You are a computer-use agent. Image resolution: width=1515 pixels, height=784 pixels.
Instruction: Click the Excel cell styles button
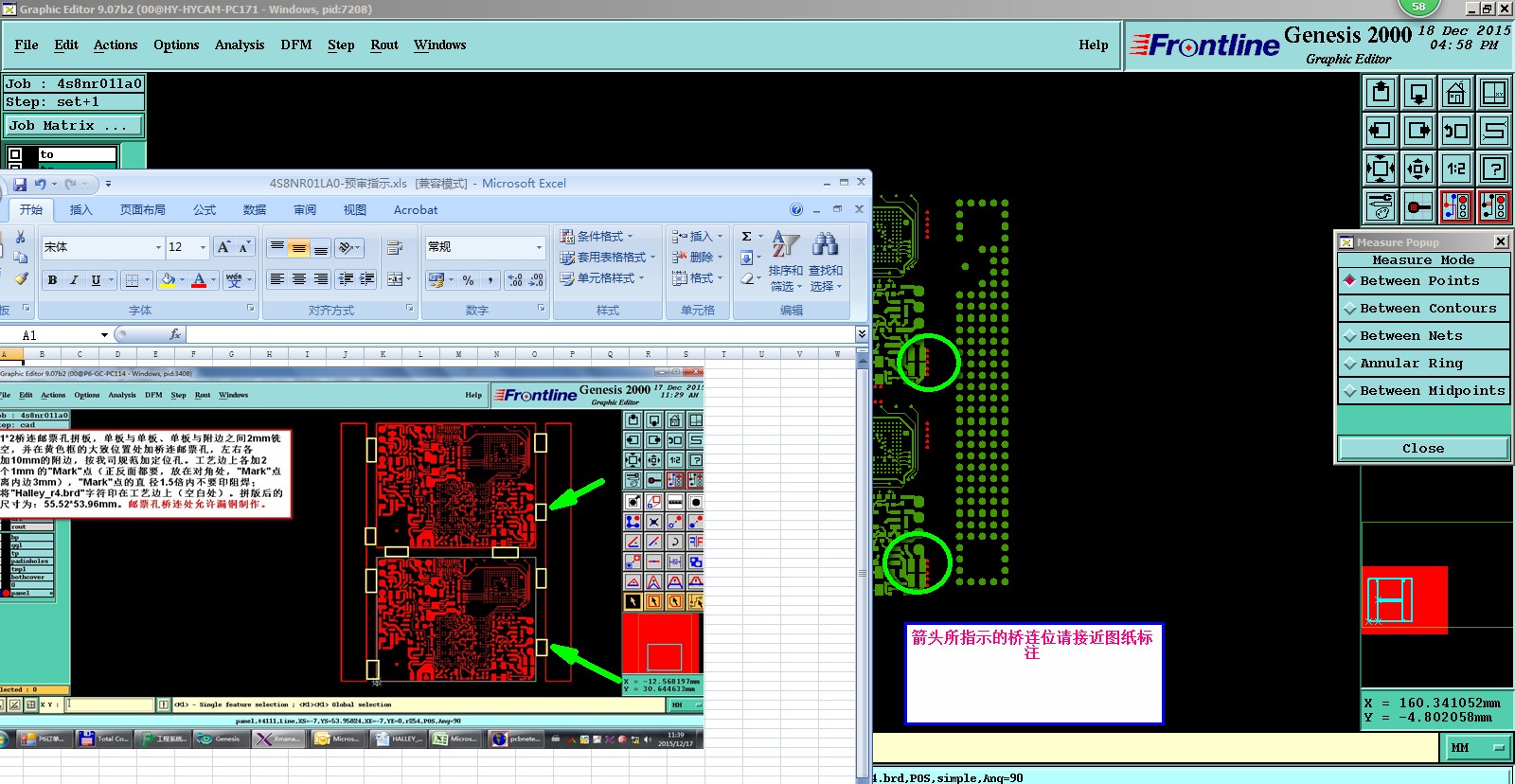click(x=602, y=278)
